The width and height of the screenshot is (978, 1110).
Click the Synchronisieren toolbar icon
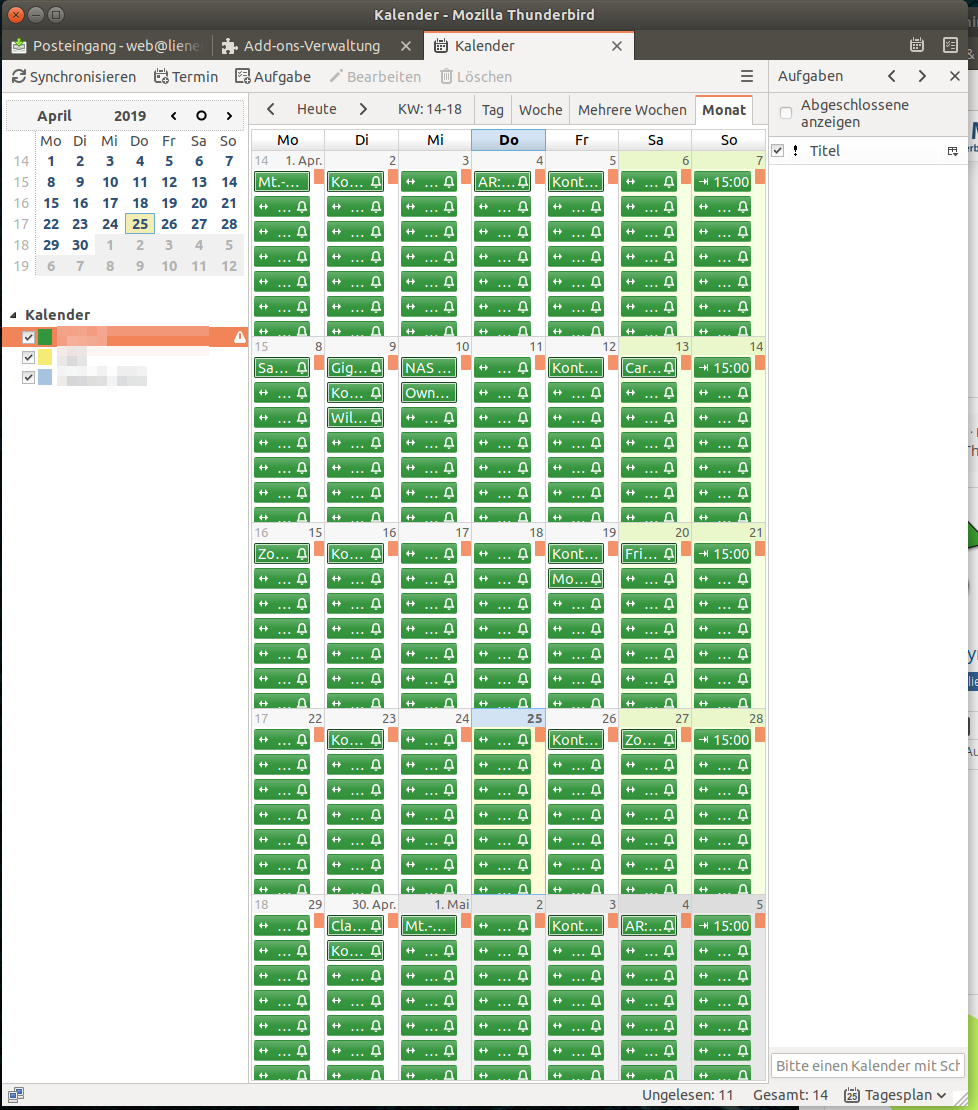pyautogui.click(x=19, y=77)
